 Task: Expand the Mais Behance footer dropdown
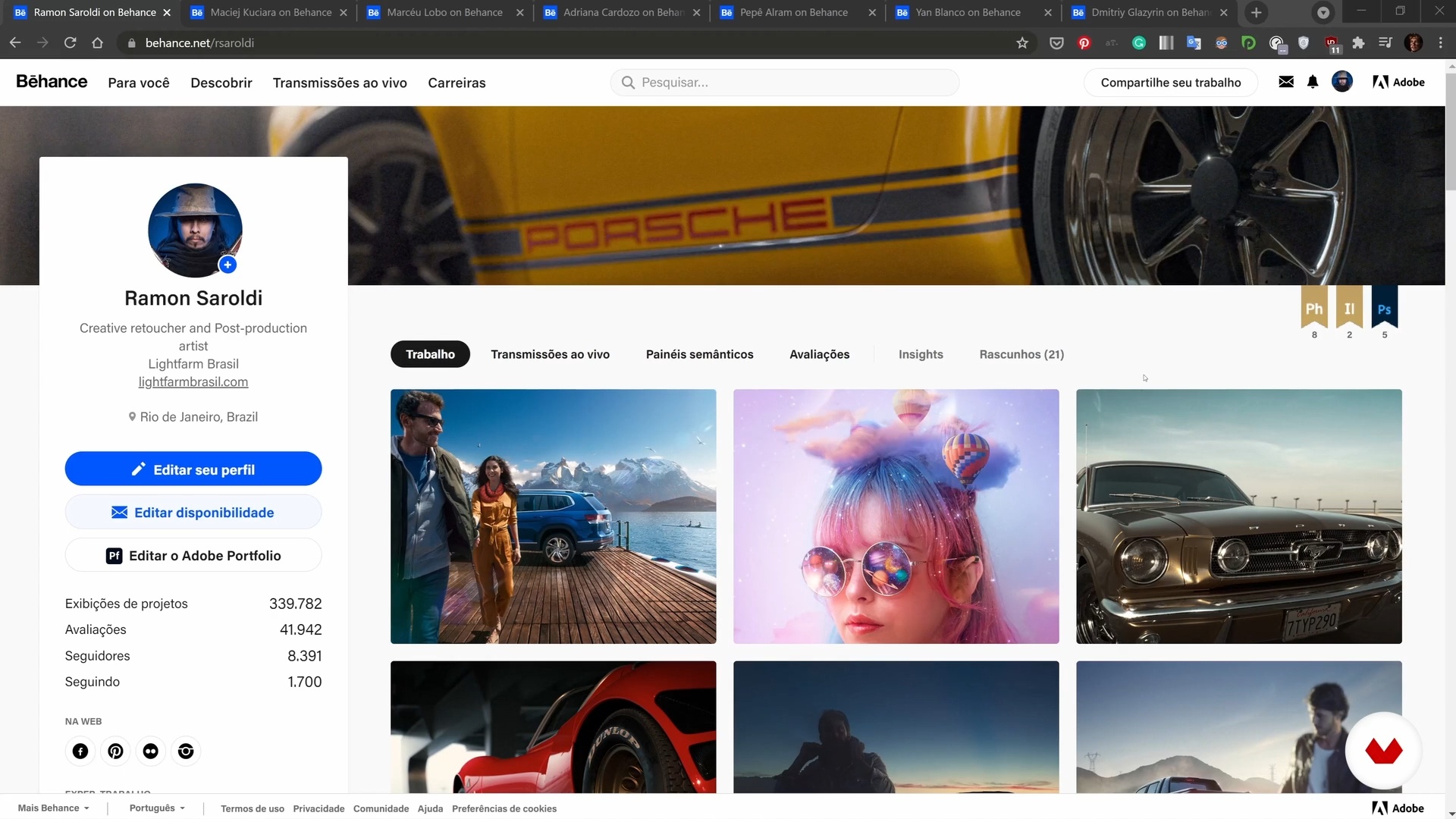pyautogui.click(x=53, y=808)
